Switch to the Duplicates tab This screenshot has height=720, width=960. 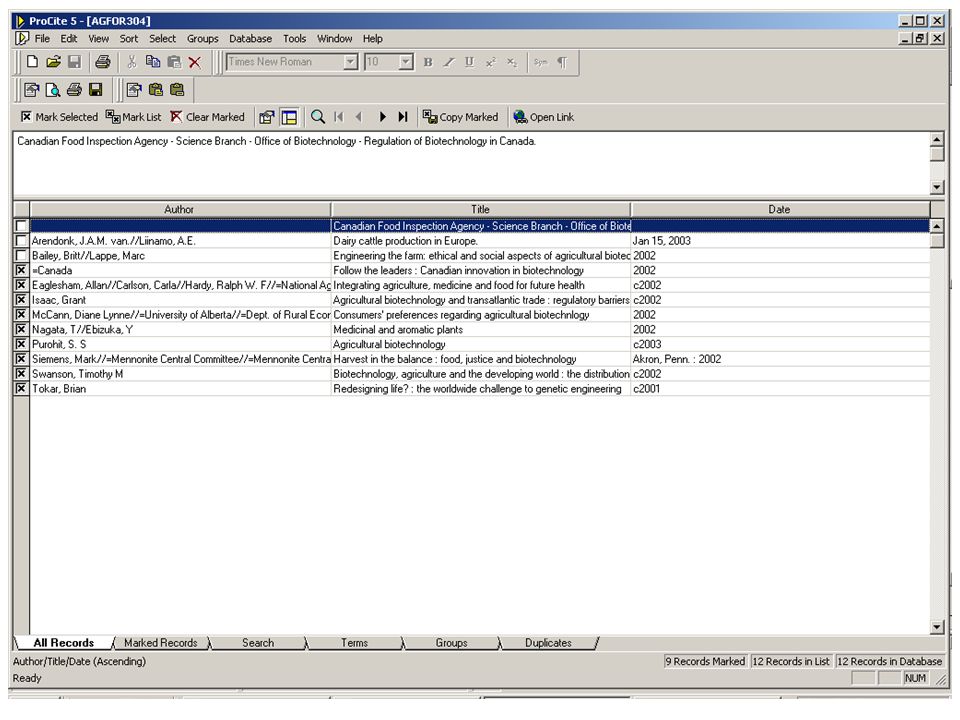click(x=548, y=643)
